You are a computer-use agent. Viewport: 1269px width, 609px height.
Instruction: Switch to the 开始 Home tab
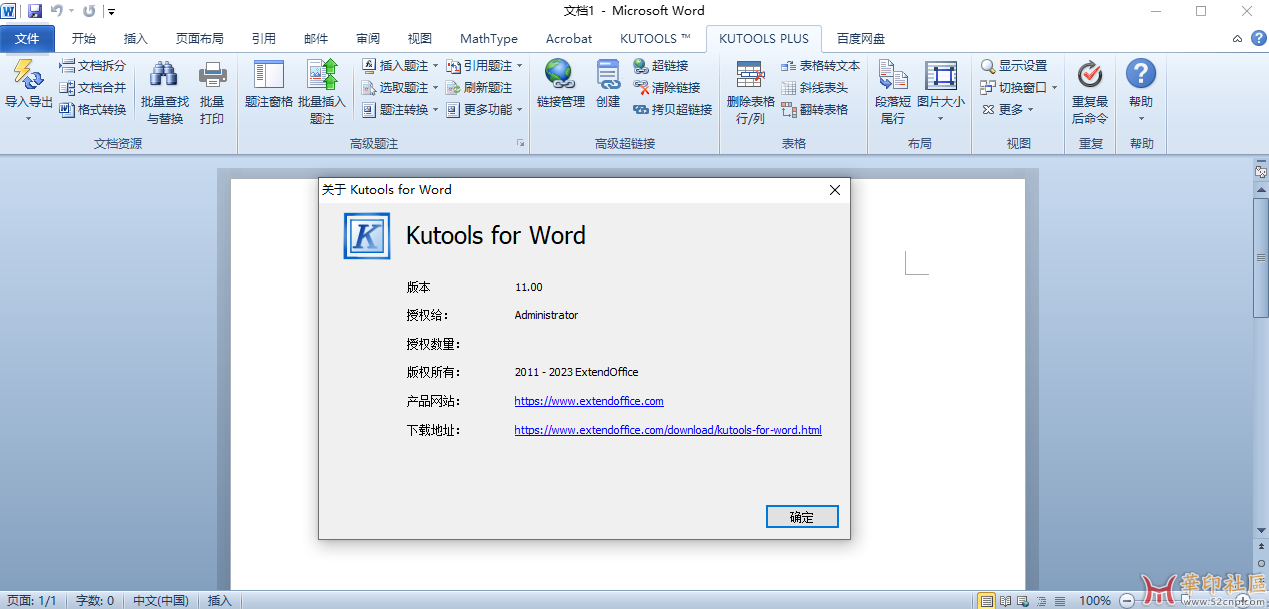pos(84,39)
